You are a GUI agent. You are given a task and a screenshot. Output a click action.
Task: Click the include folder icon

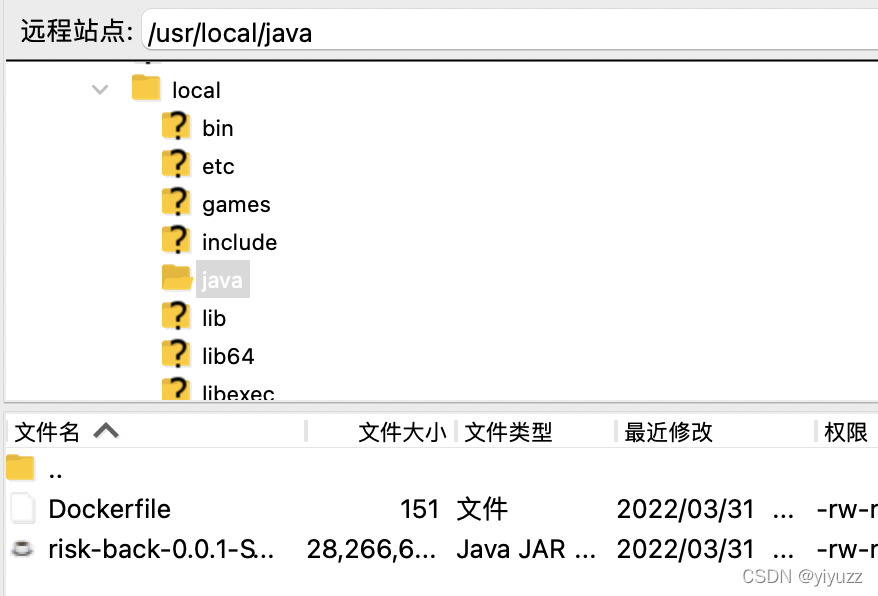(175, 241)
